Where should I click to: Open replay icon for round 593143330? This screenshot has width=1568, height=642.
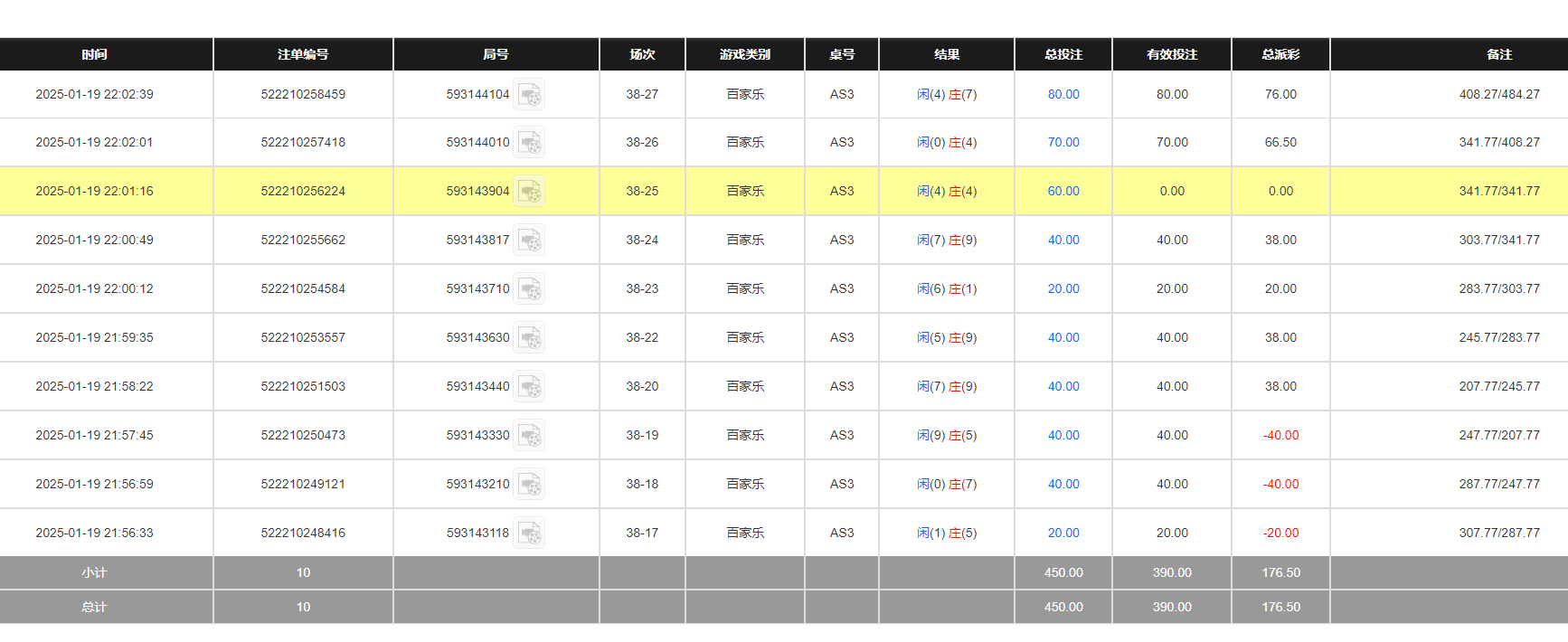(529, 436)
